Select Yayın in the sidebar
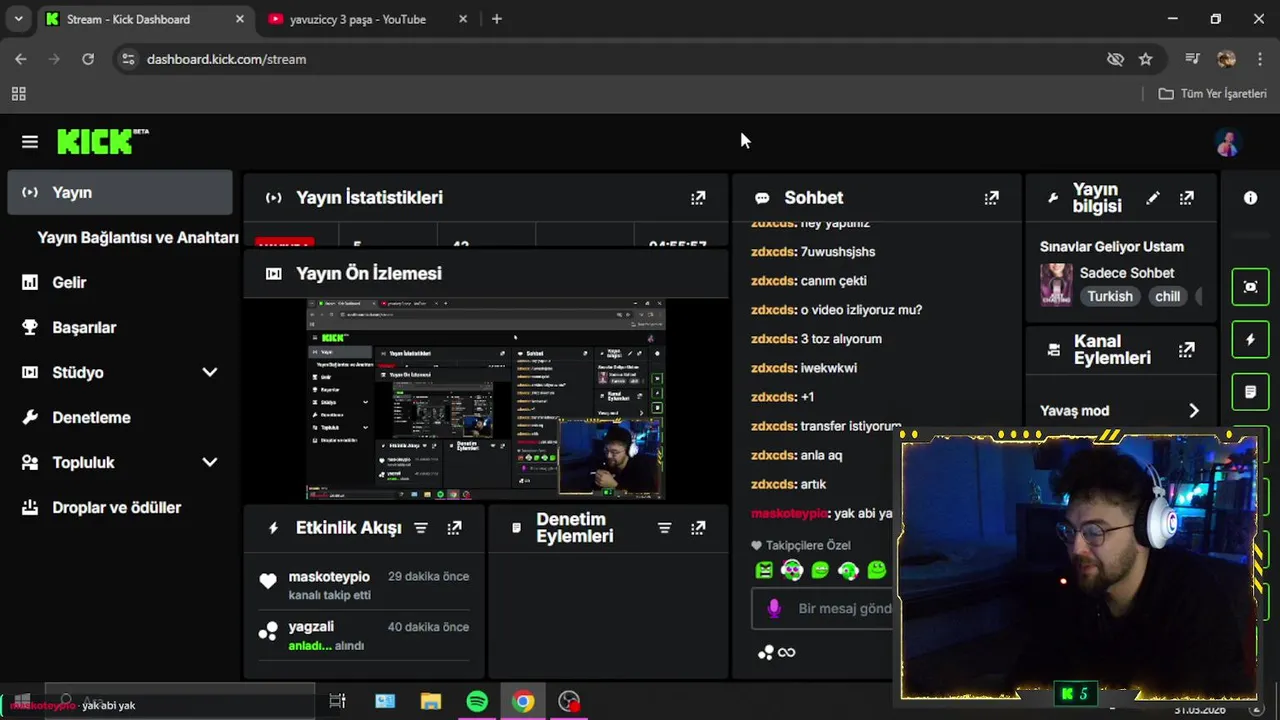The image size is (1280, 720). point(120,192)
